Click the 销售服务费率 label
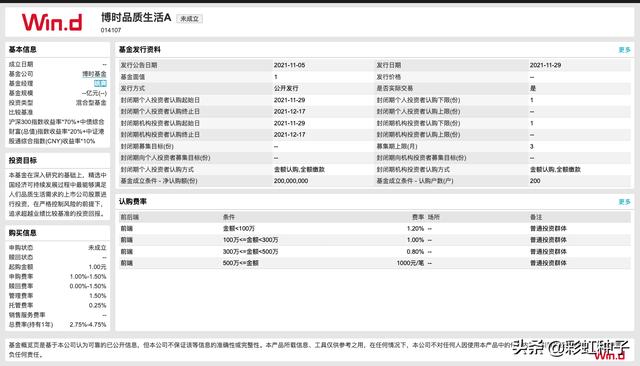 [x=27, y=315]
